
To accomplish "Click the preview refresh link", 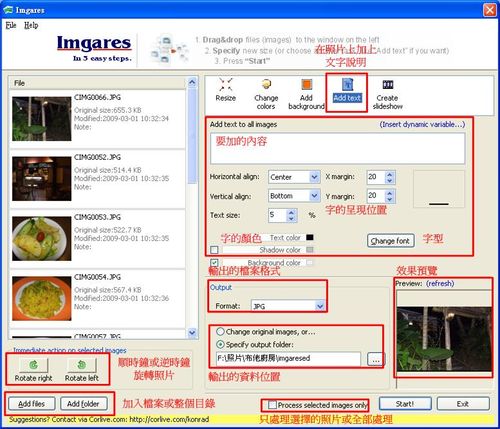I will (x=440, y=283).
